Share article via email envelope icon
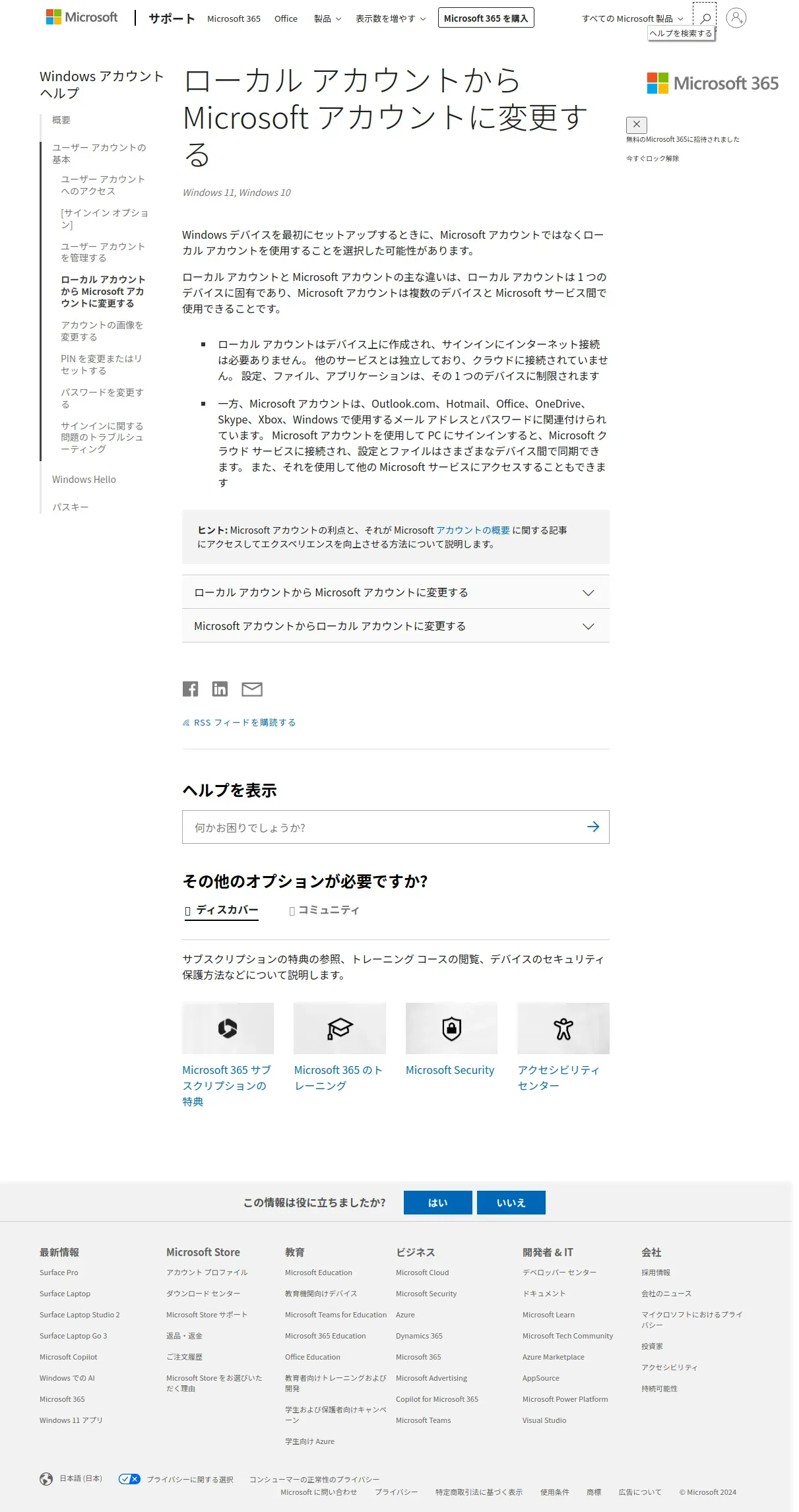The height and width of the screenshot is (1512, 799). point(252,689)
